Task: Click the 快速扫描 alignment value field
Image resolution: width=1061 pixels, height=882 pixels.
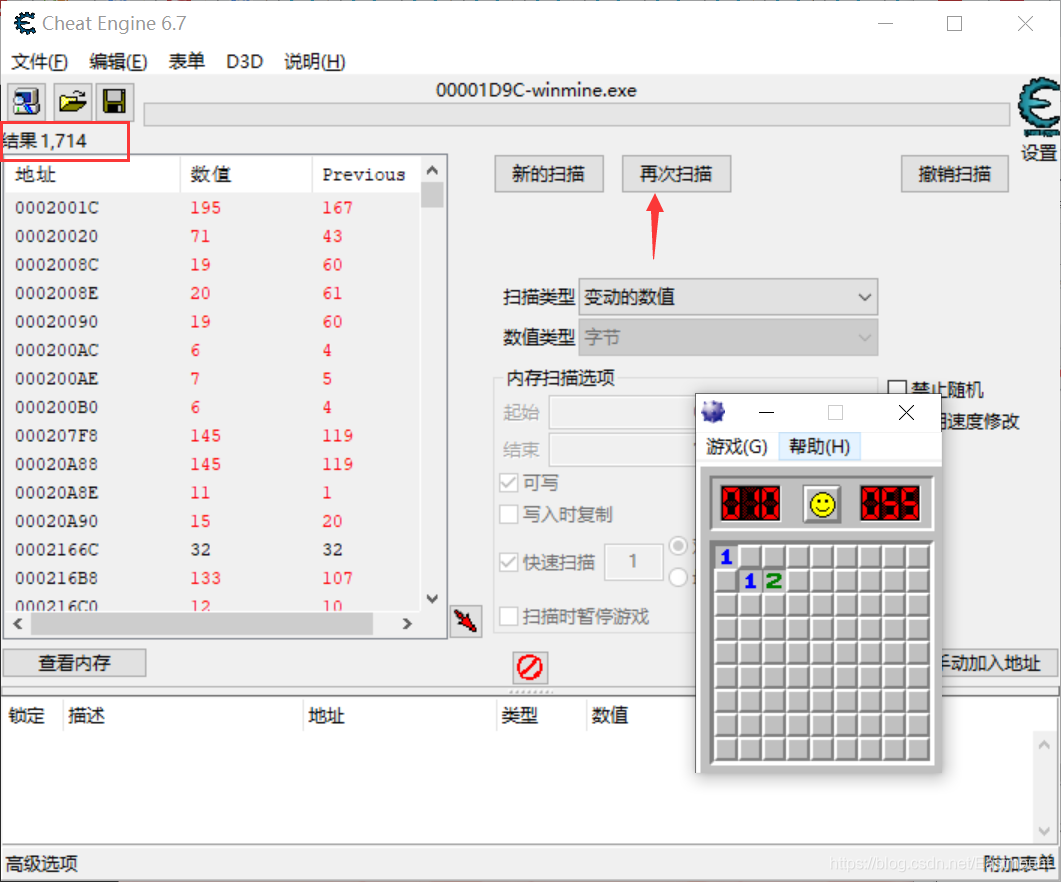Action: click(633, 561)
